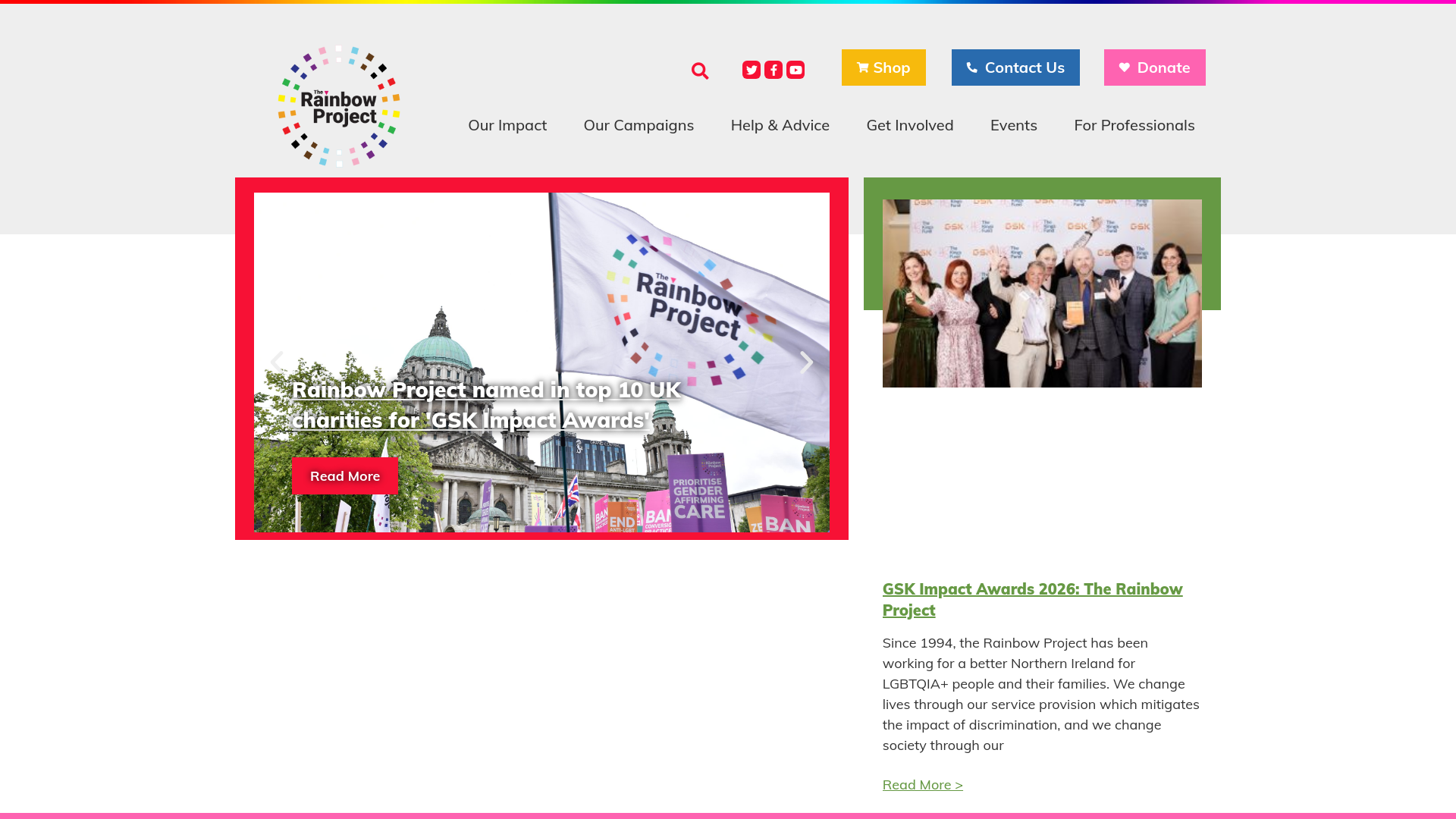Open the search magnifier icon

699,71
